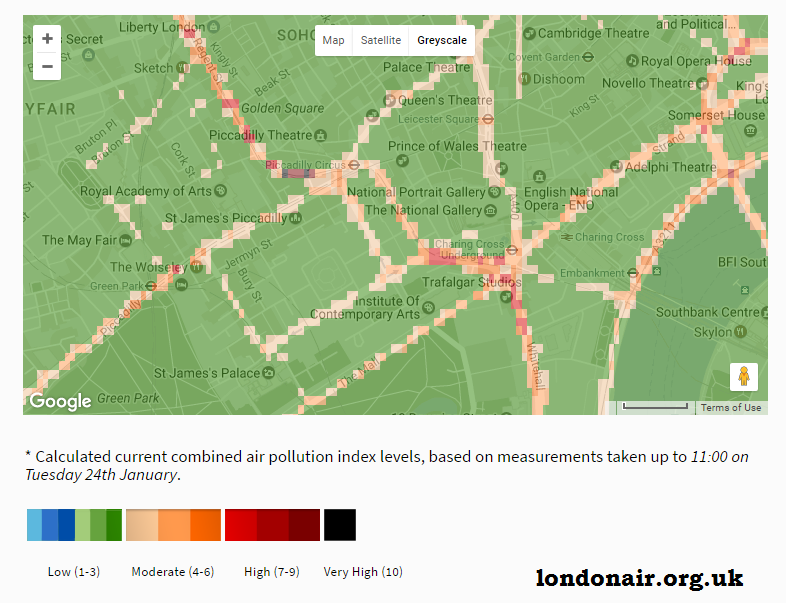Viewport: 786px width, 603px height.
Task: Zoom out with the minus button
Action: tap(47, 67)
